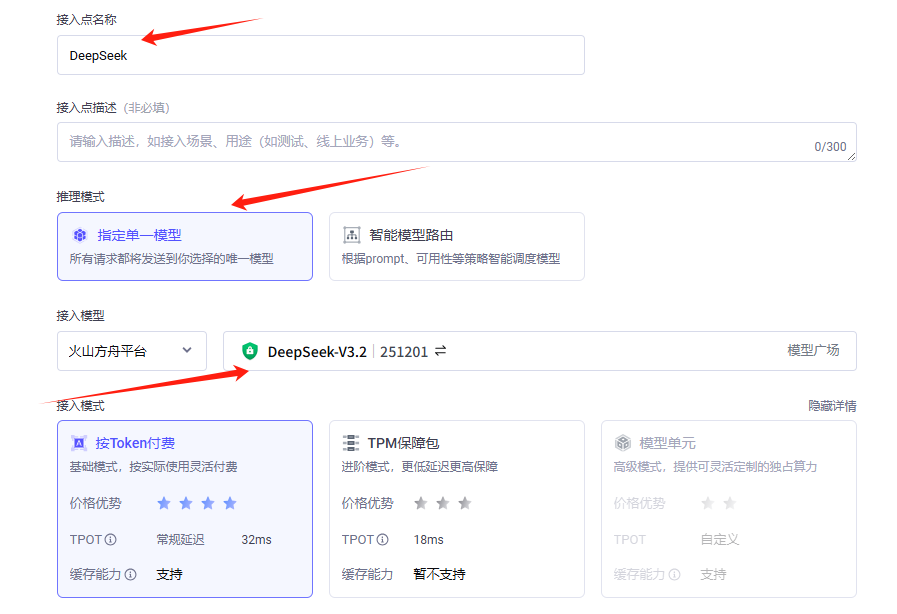
Task: Click the 0/300 character counter
Action: click(x=830, y=146)
